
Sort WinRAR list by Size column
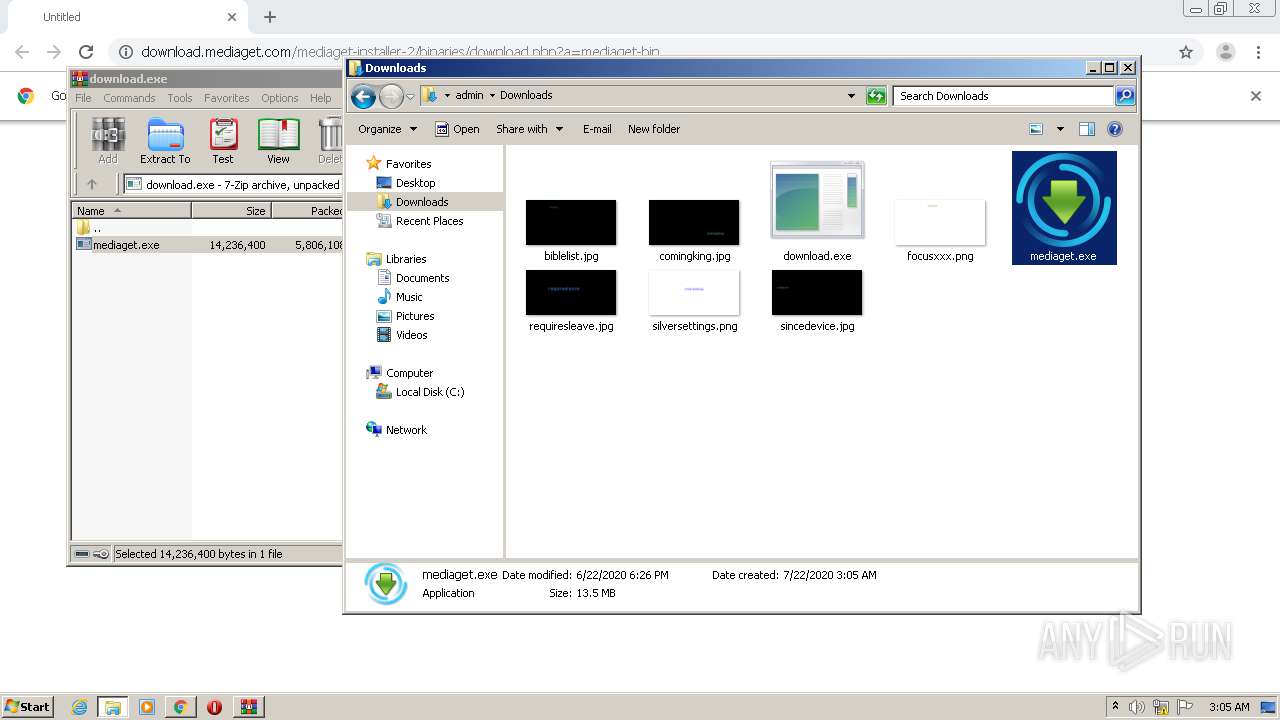(231, 211)
